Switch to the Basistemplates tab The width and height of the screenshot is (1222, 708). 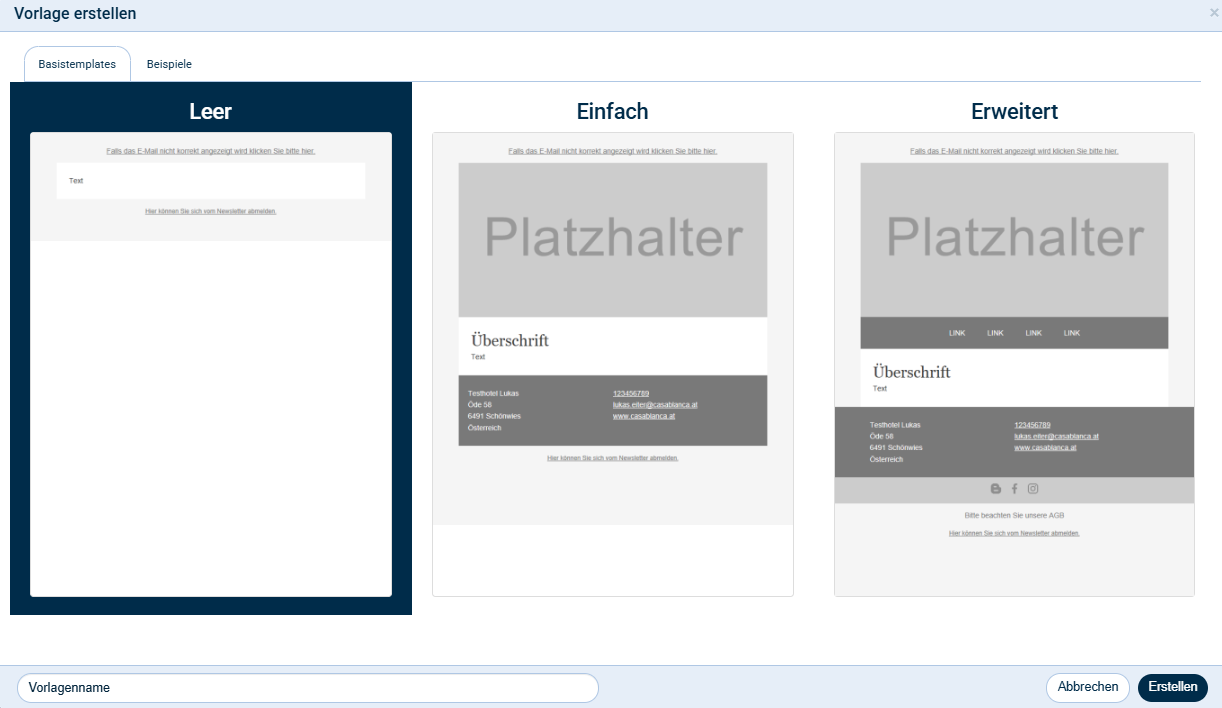click(77, 64)
